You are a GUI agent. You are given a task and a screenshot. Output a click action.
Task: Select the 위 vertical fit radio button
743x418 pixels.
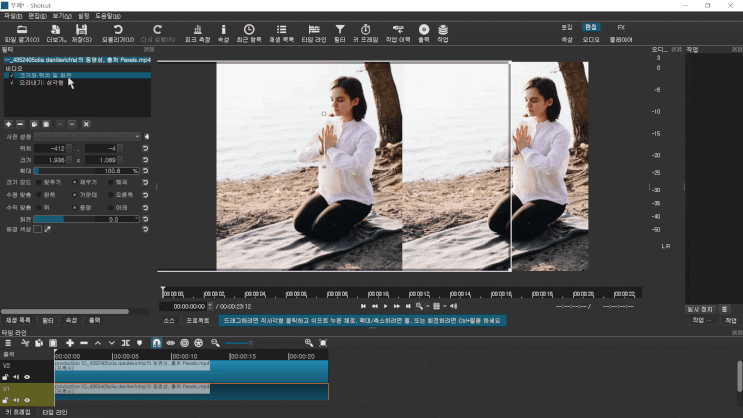39,208
